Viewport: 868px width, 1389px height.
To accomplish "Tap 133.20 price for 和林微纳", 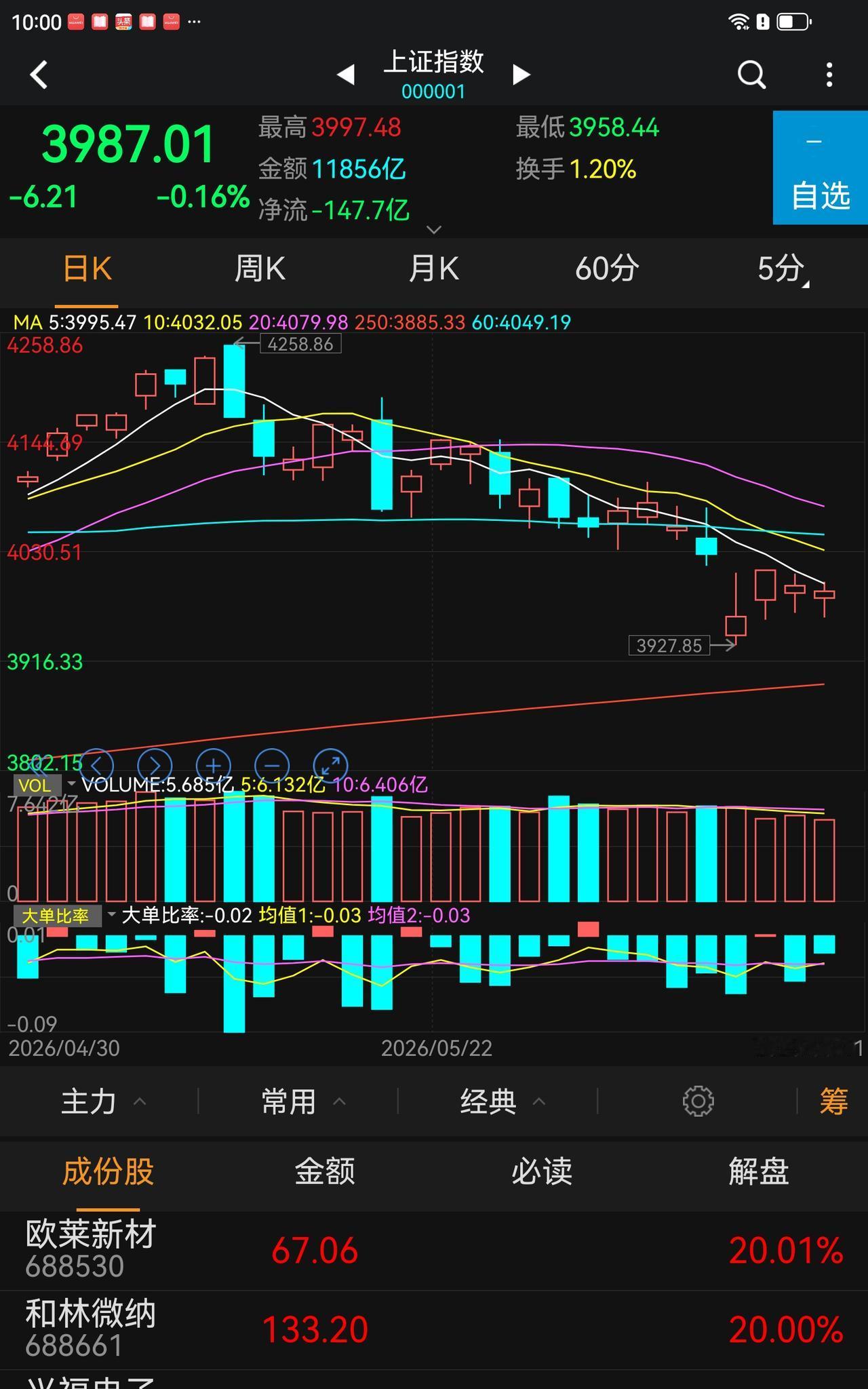I will [315, 1330].
